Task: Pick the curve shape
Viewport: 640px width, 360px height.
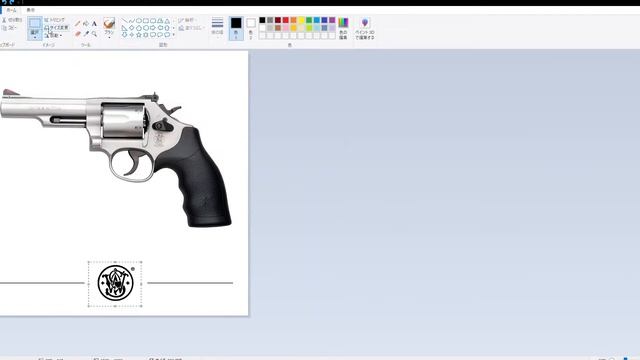Action: (131, 21)
